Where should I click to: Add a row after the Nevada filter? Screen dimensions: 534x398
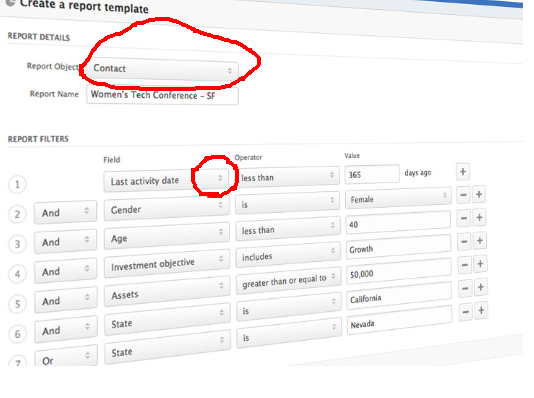482,311
